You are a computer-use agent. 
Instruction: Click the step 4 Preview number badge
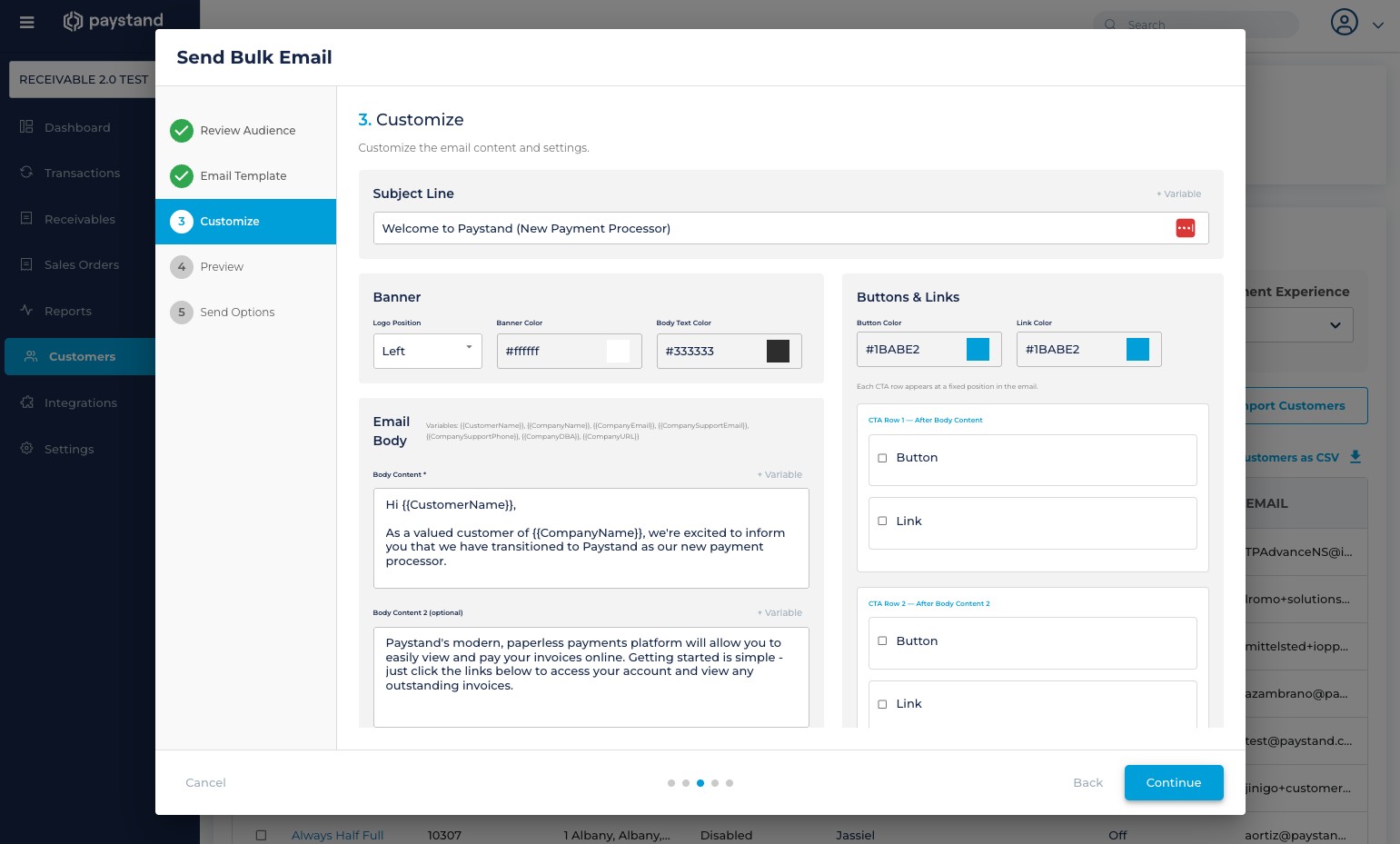pos(182,267)
